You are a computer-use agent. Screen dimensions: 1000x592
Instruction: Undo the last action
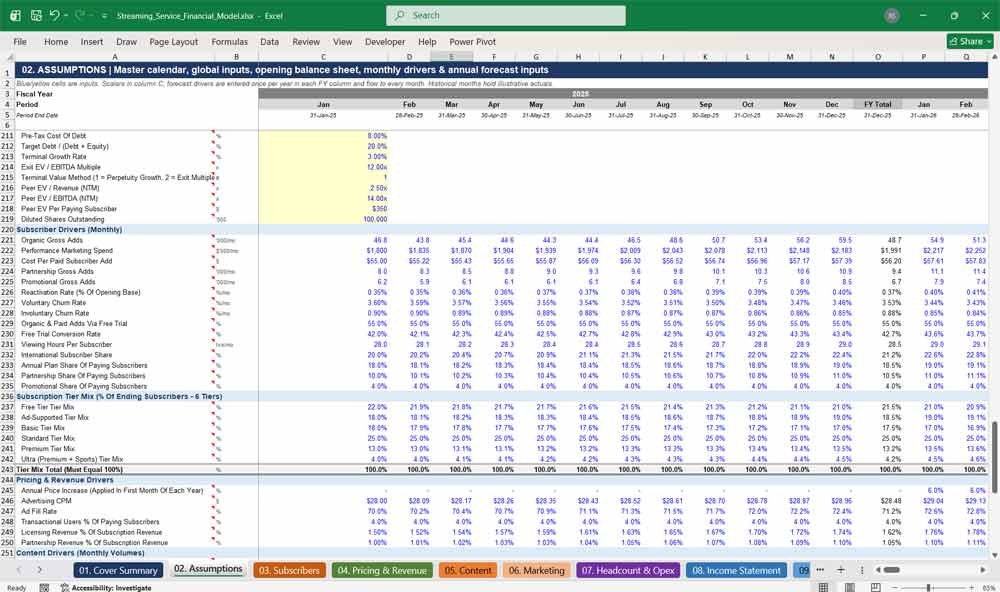tap(55, 15)
